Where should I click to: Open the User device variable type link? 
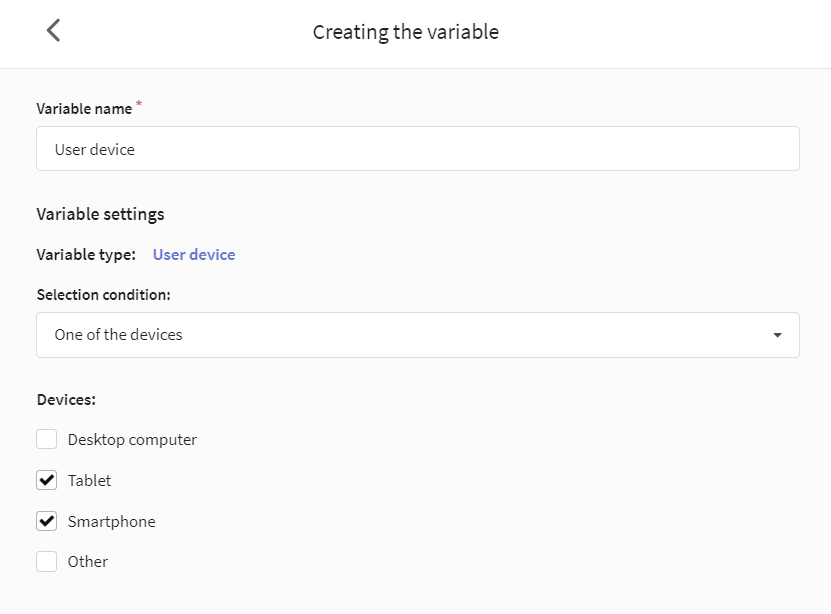pyautogui.click(x=194, y=255)
